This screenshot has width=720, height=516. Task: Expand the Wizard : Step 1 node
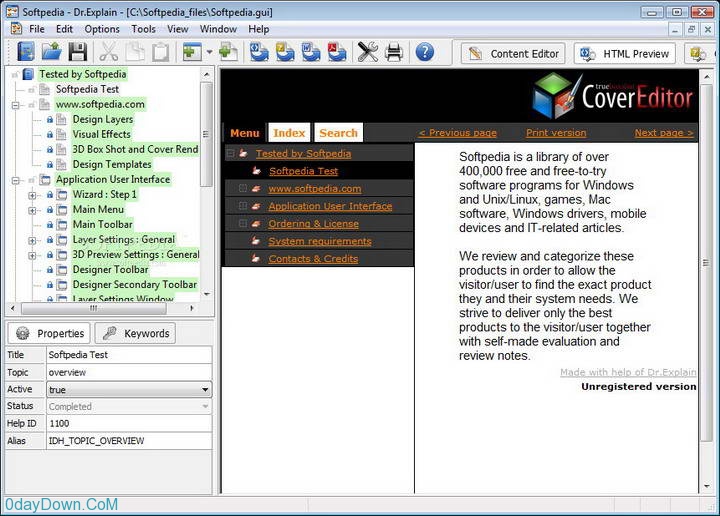click(32, 195)
